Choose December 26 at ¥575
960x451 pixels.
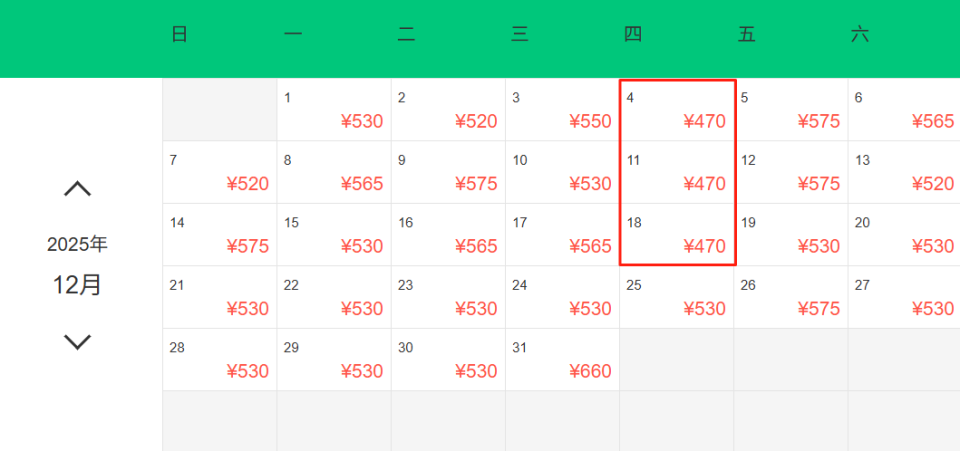pyautogui.click(x=790, y=297)
